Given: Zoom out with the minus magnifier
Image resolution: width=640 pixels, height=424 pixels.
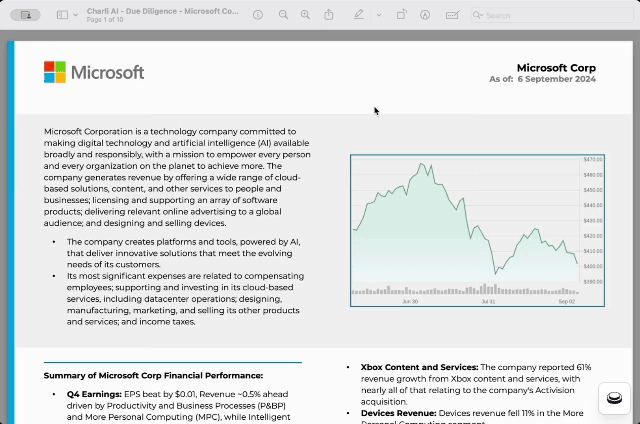Looking at the screenshot, I should click(283, 15).
